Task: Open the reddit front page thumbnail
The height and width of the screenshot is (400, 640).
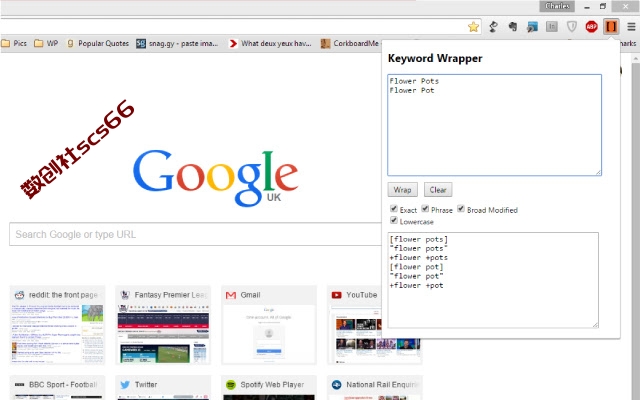Action: coord(58,325)
